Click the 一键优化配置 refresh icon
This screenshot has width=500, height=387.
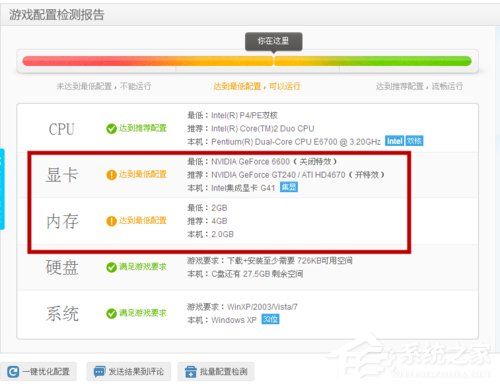13,372
